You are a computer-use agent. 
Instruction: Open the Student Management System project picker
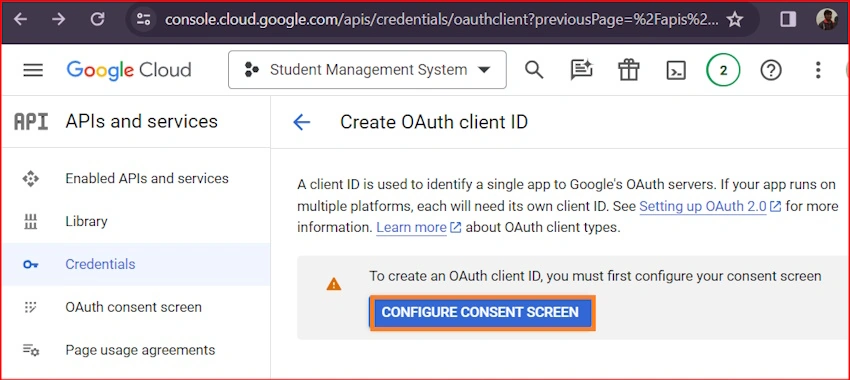click(368, 69)
